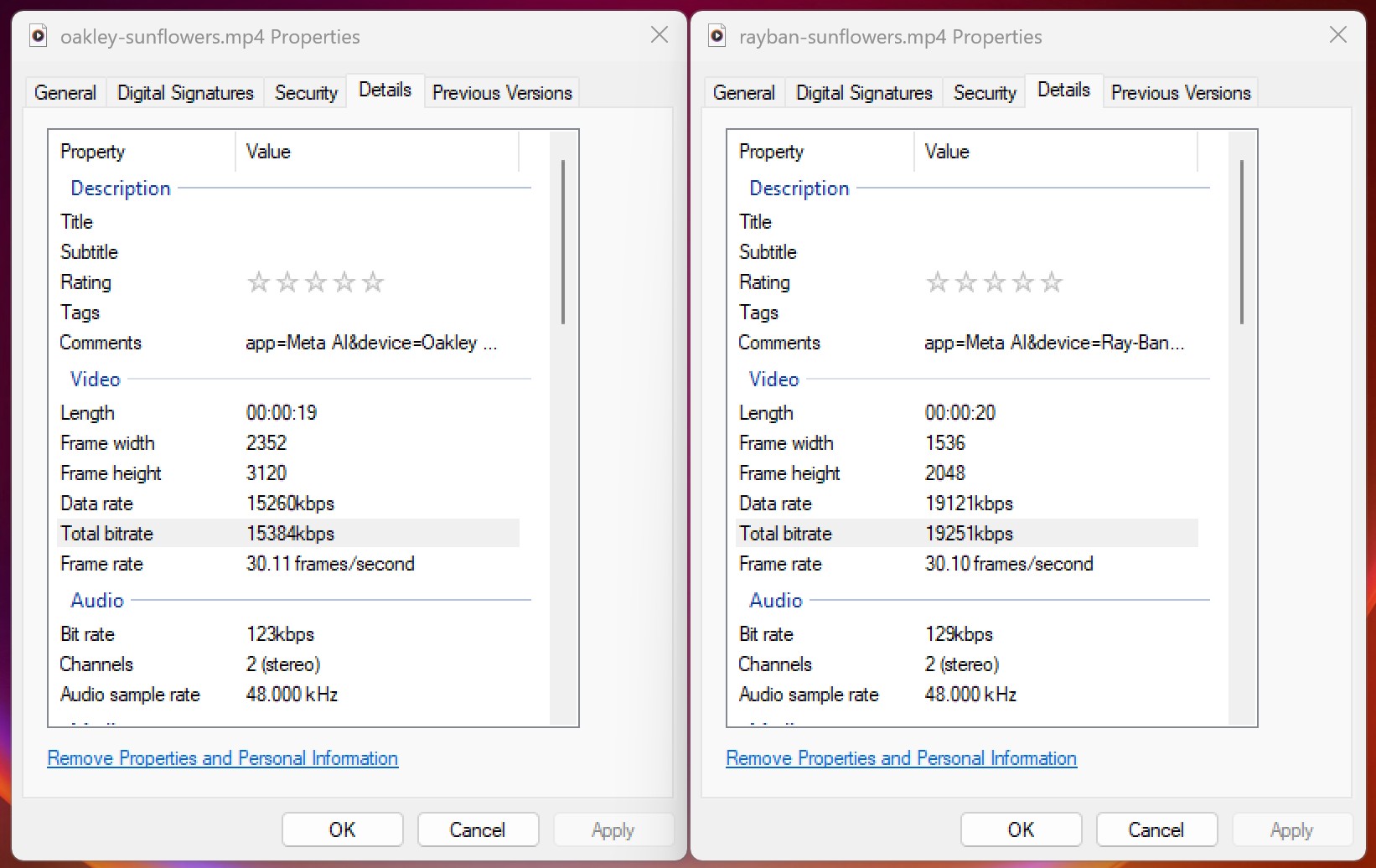Close the oakley-sunflowers.mp4 Properties window
The width and height of the screenshot is (1376, 868).
click(660, 35)
